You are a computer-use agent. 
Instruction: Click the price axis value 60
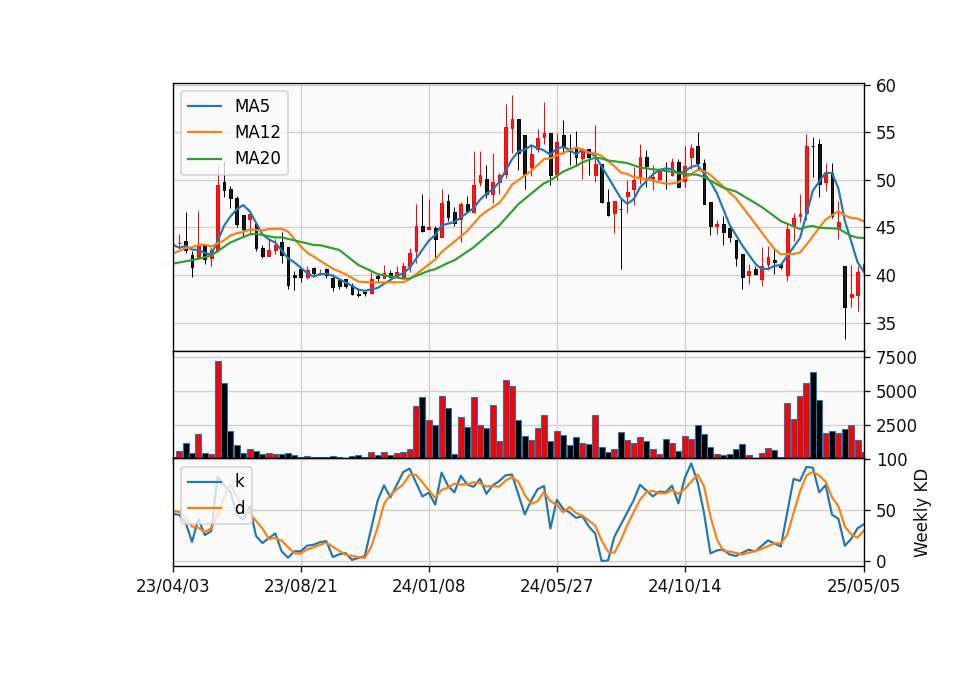886,86
